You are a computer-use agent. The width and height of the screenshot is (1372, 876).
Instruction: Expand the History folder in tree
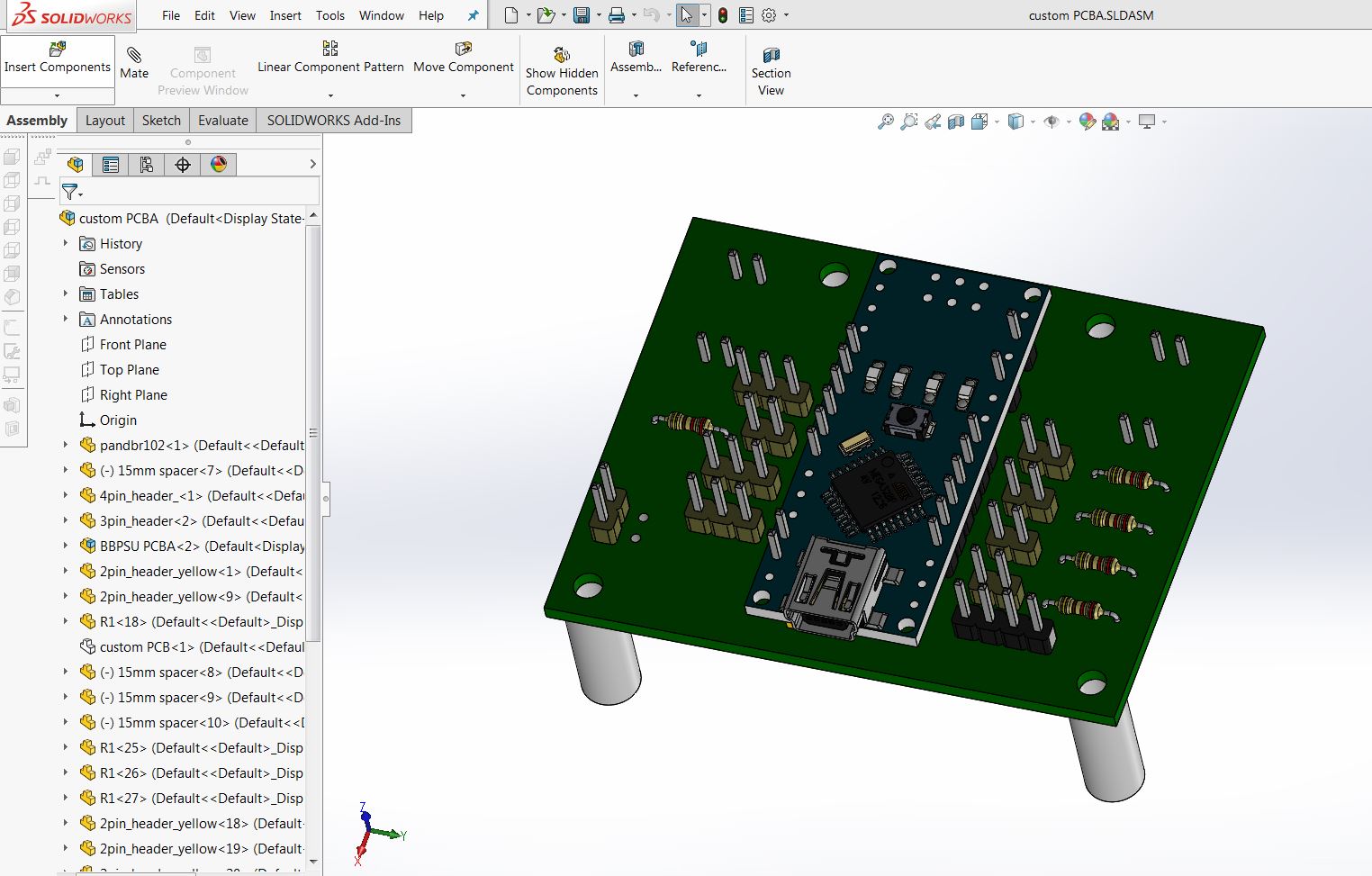(65, 243)
